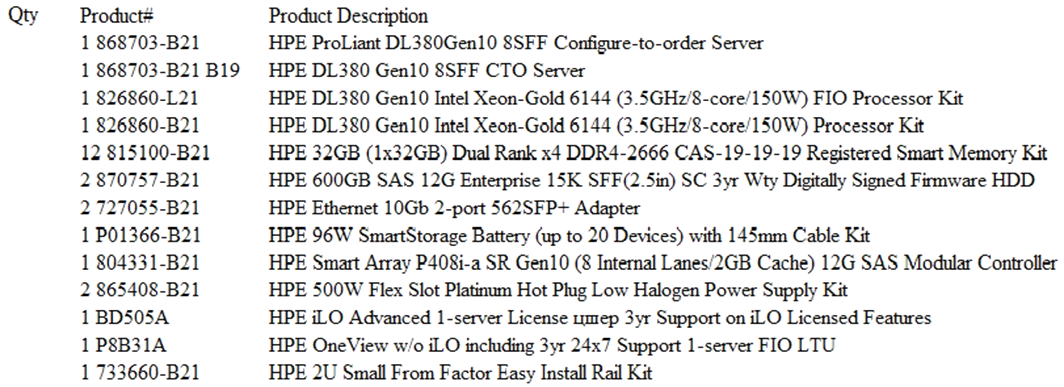Click the Xeon-Gold 6144 FIO Processor Kit line

pyautogui.click(x=615, y=98)
